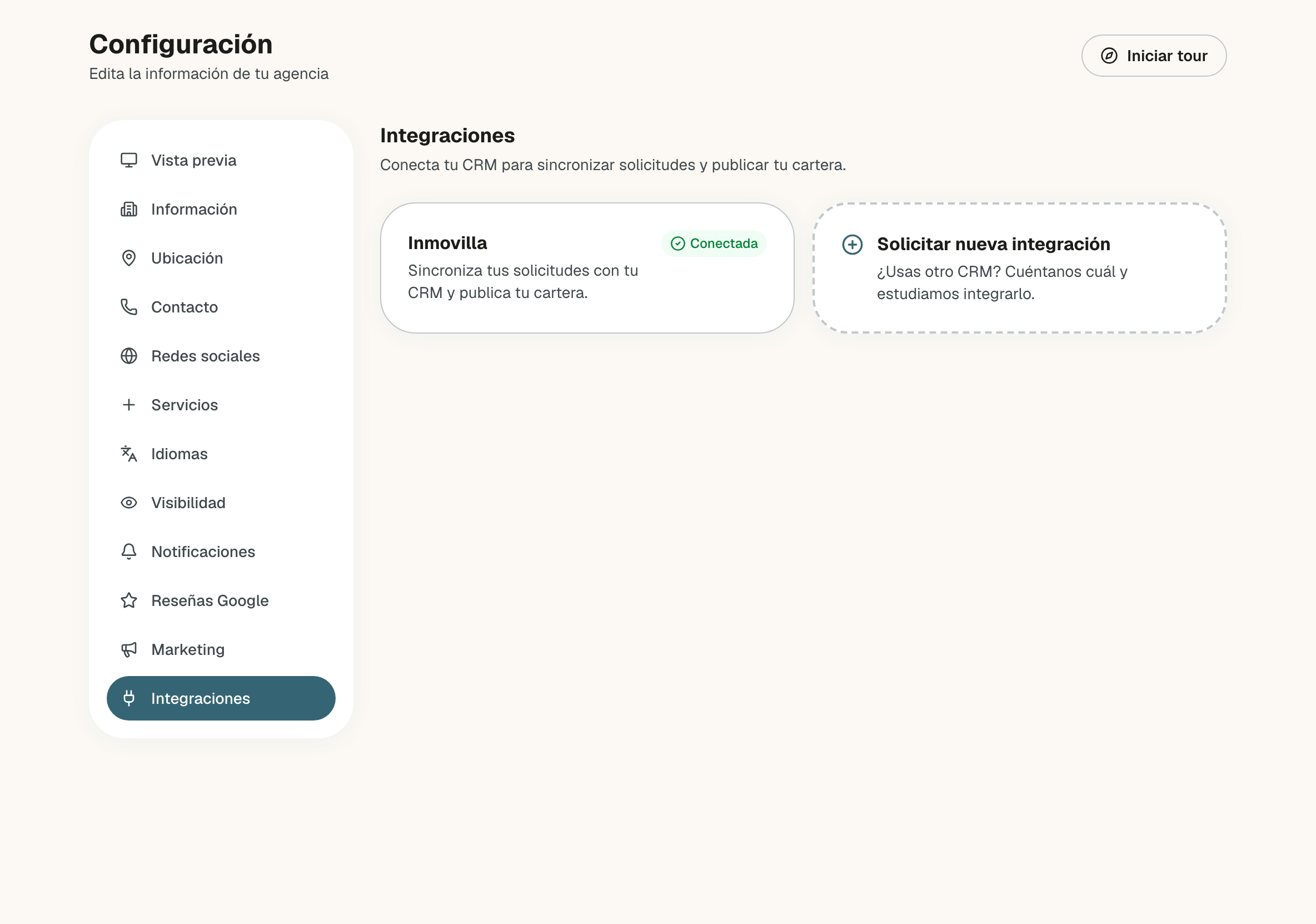Go to Información settings
1316x924 pixels.
[221, 209]
